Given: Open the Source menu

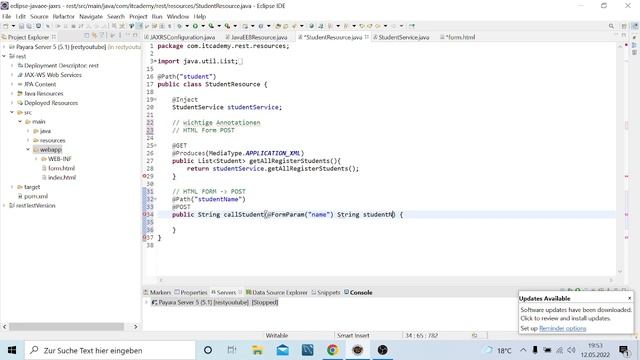Looking at the screenshot, I should coord(39,16).
